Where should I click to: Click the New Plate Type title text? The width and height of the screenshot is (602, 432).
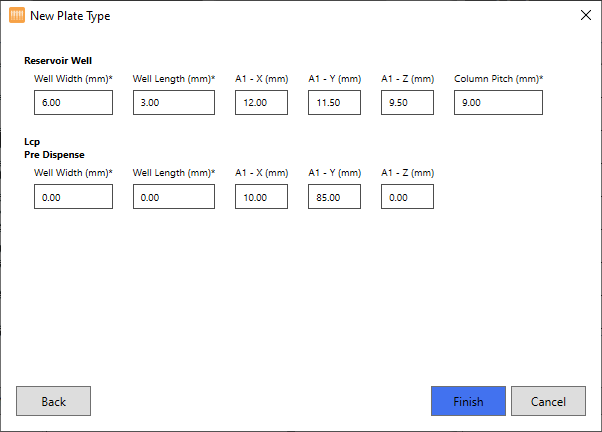click(70, 16)
